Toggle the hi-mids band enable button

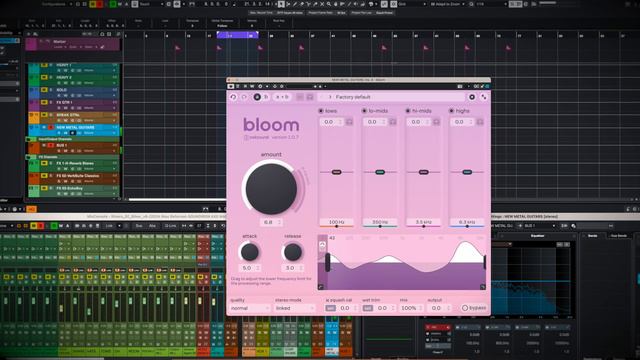coord(408,111)
